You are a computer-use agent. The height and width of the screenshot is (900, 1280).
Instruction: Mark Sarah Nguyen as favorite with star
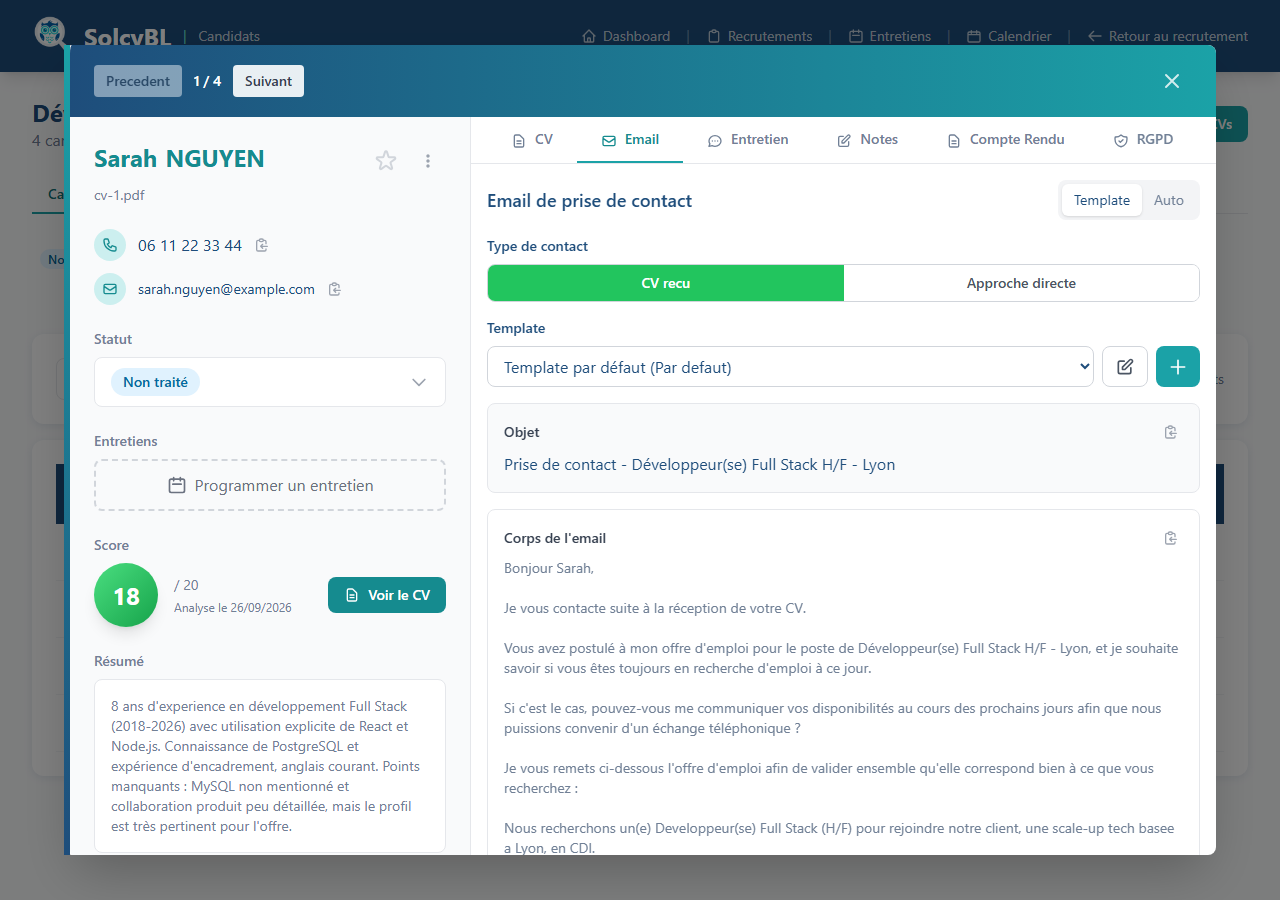pos(386,161)
